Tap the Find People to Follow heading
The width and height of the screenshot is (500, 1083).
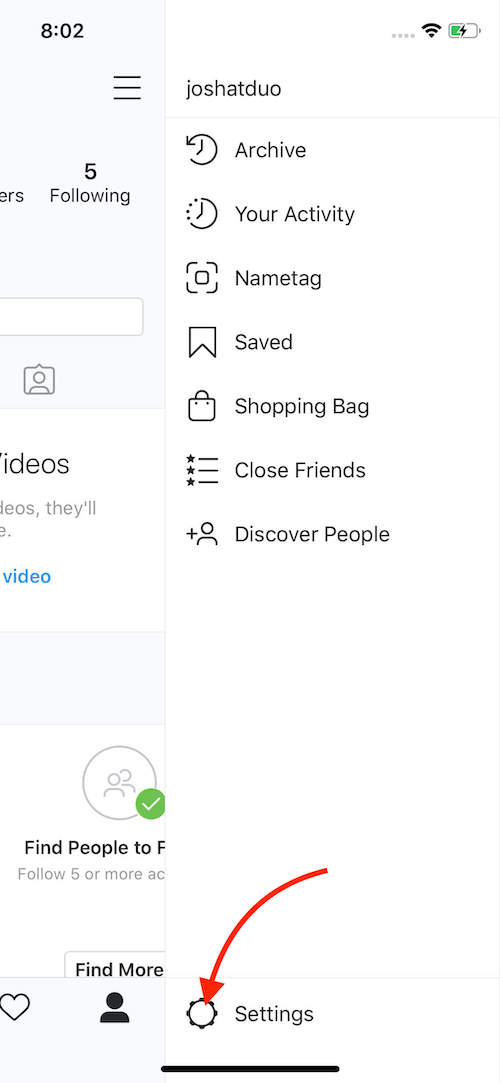coord(94,847)
